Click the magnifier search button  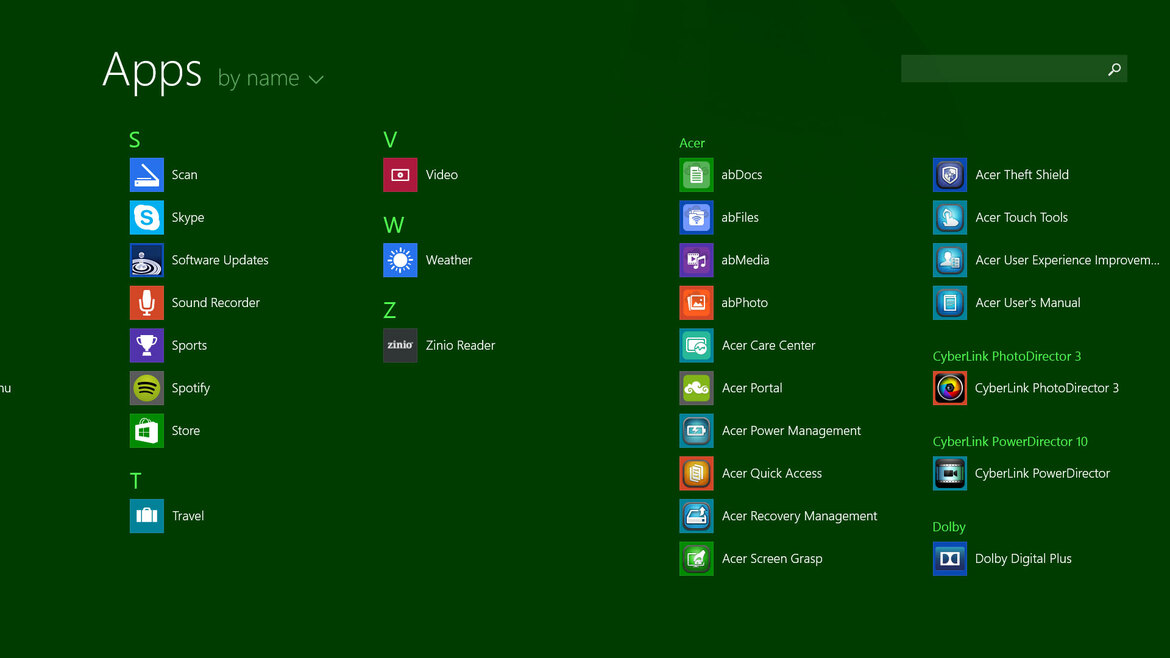pyautogui.click(x=1114, y=69)
